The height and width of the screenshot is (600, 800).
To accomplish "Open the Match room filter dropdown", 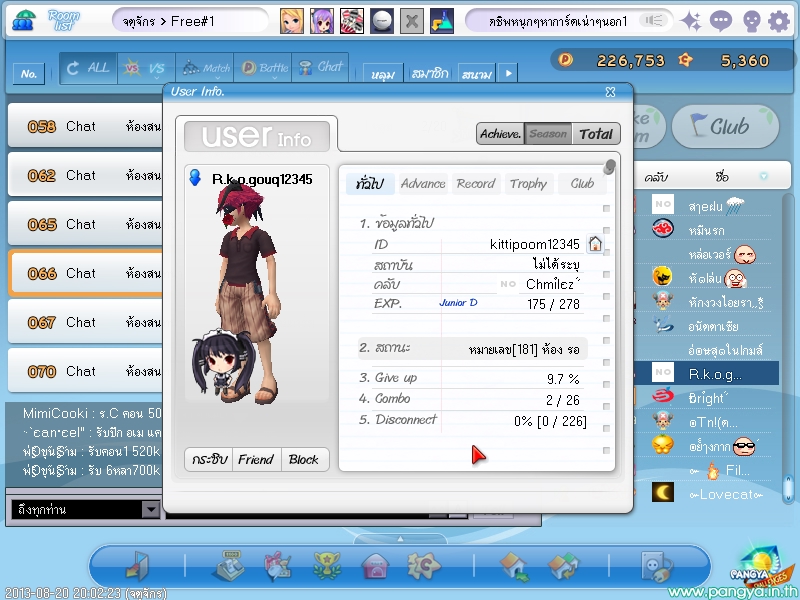I will click(205, 68).
